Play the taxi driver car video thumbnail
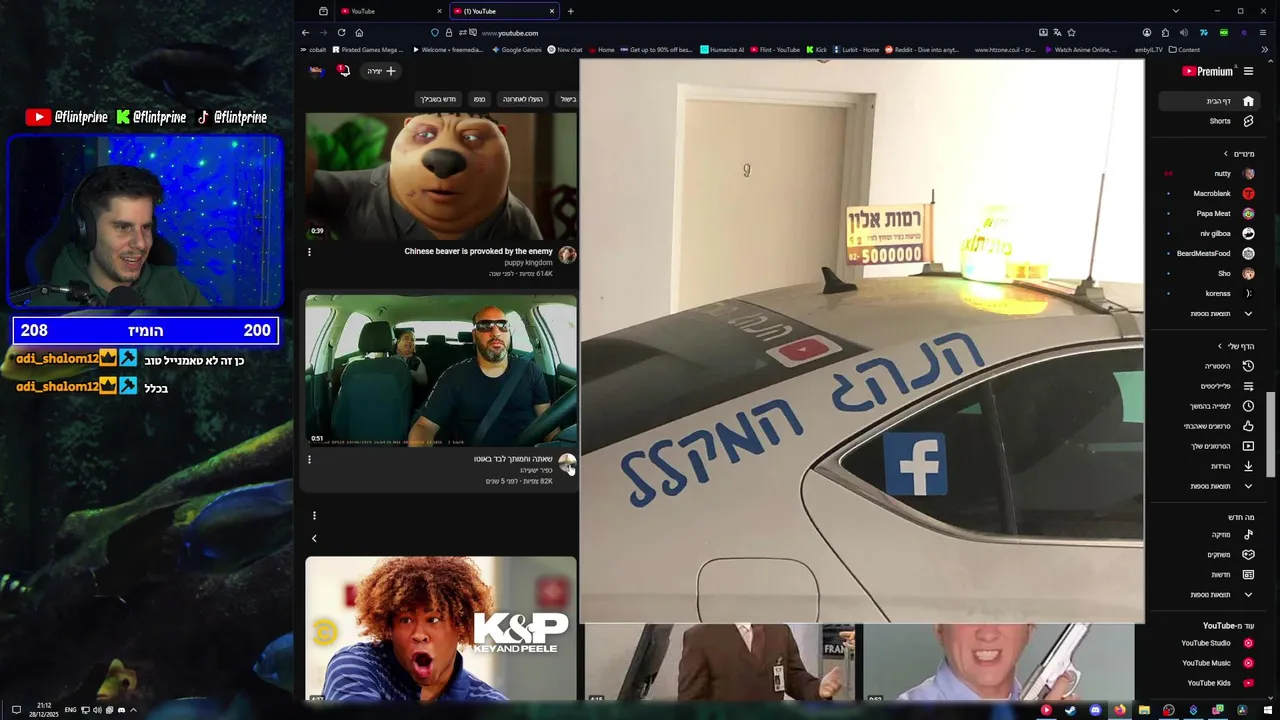Viewport: 1280px width, 720px height. tap(441, 370)
